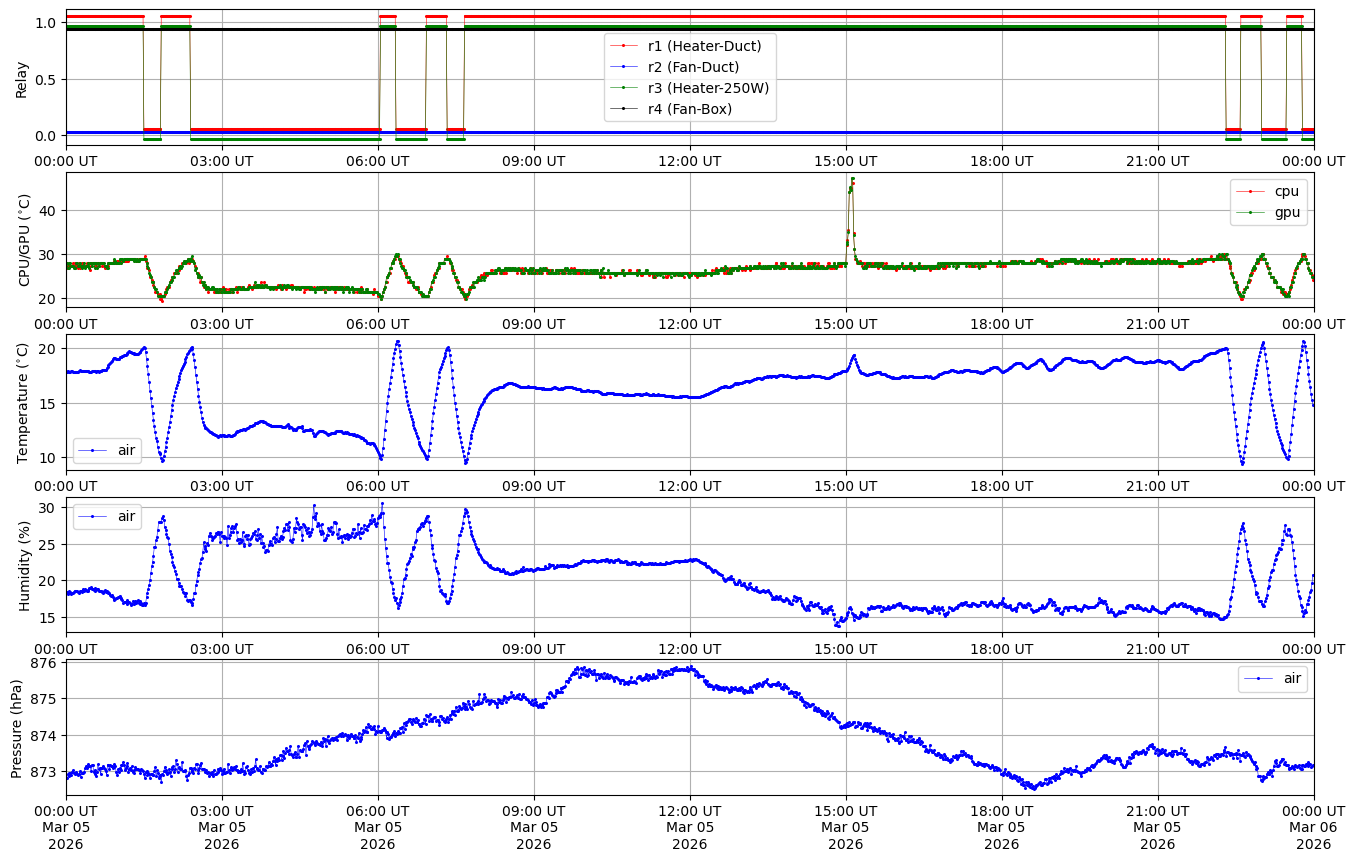Click the Pressure (hPa) y-axis label
This screenshot has height=861, width=1355.
[x=17, y=727]
